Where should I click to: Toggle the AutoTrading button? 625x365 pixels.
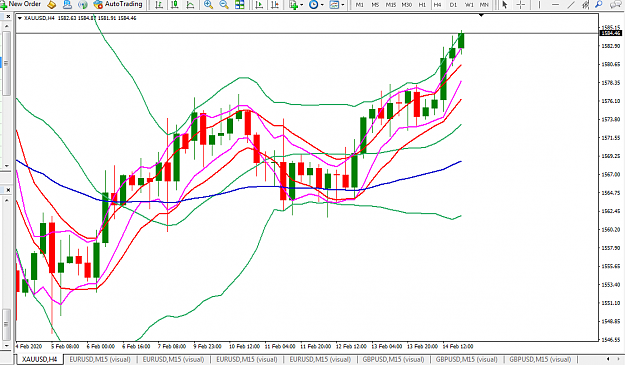click(x=118, y=4)
